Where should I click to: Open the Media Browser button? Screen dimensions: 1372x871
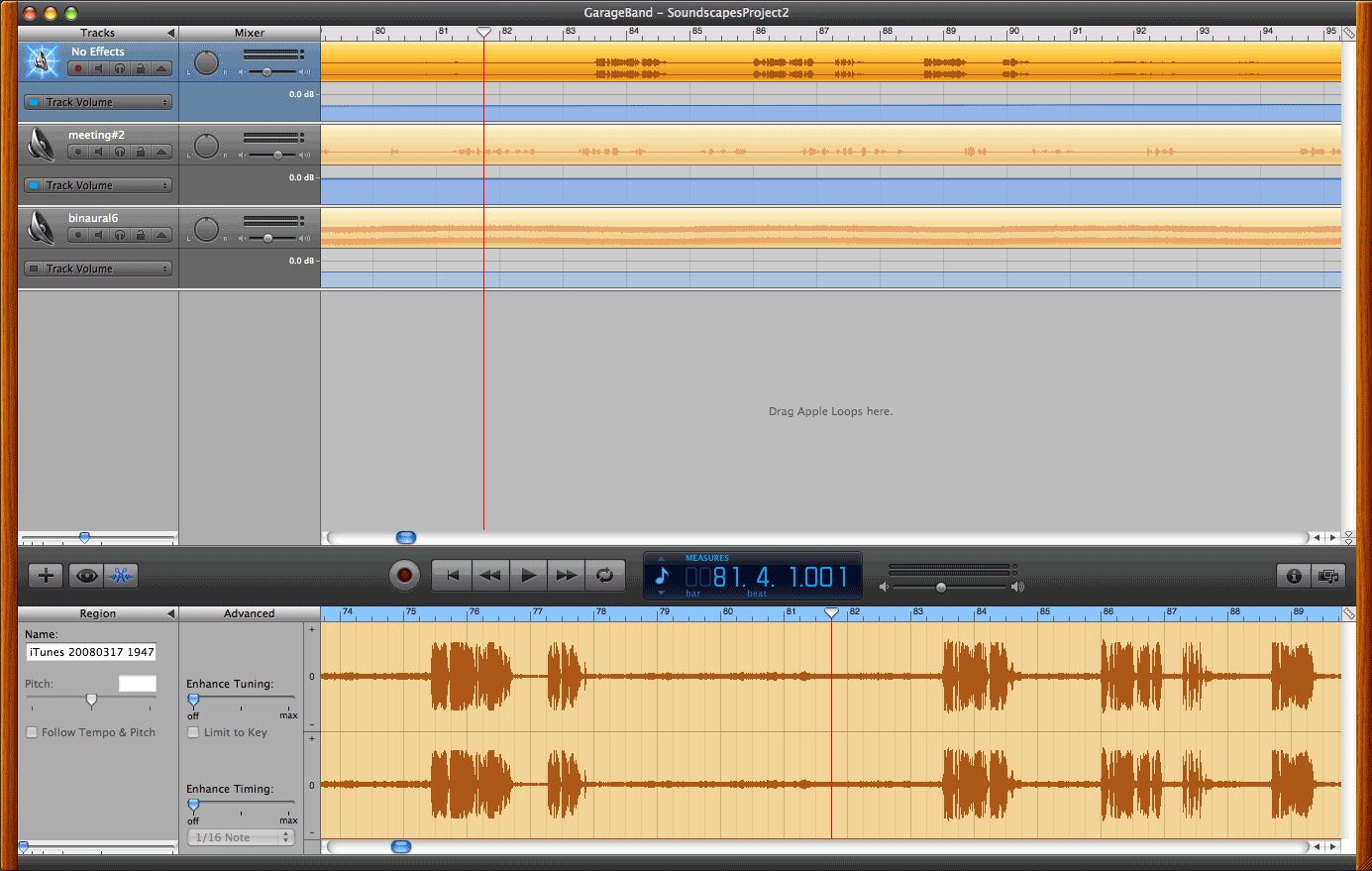coord(1328,576)
